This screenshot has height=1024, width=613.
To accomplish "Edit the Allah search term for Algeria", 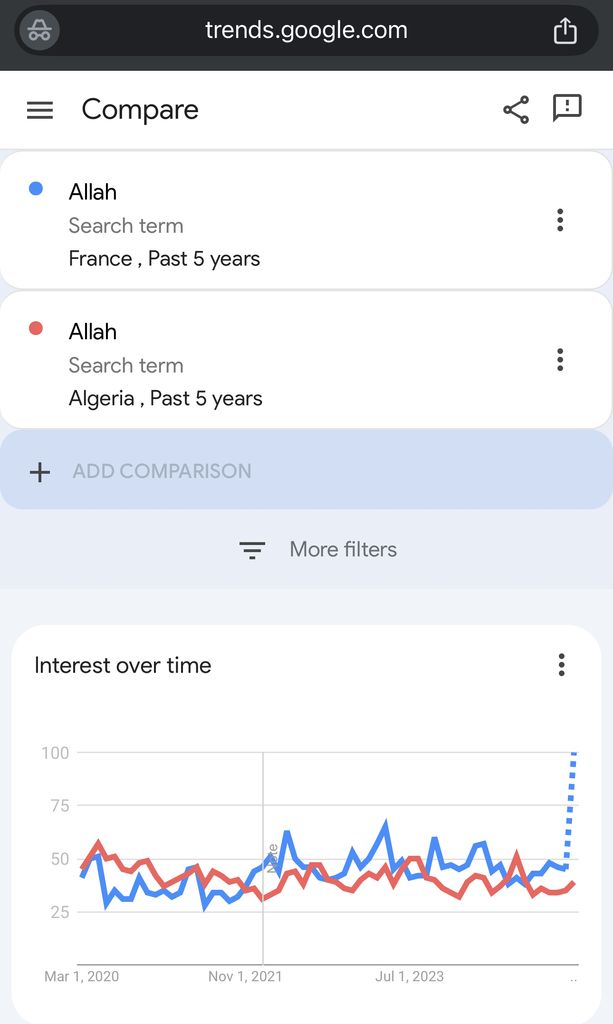I will click(93, 332).
